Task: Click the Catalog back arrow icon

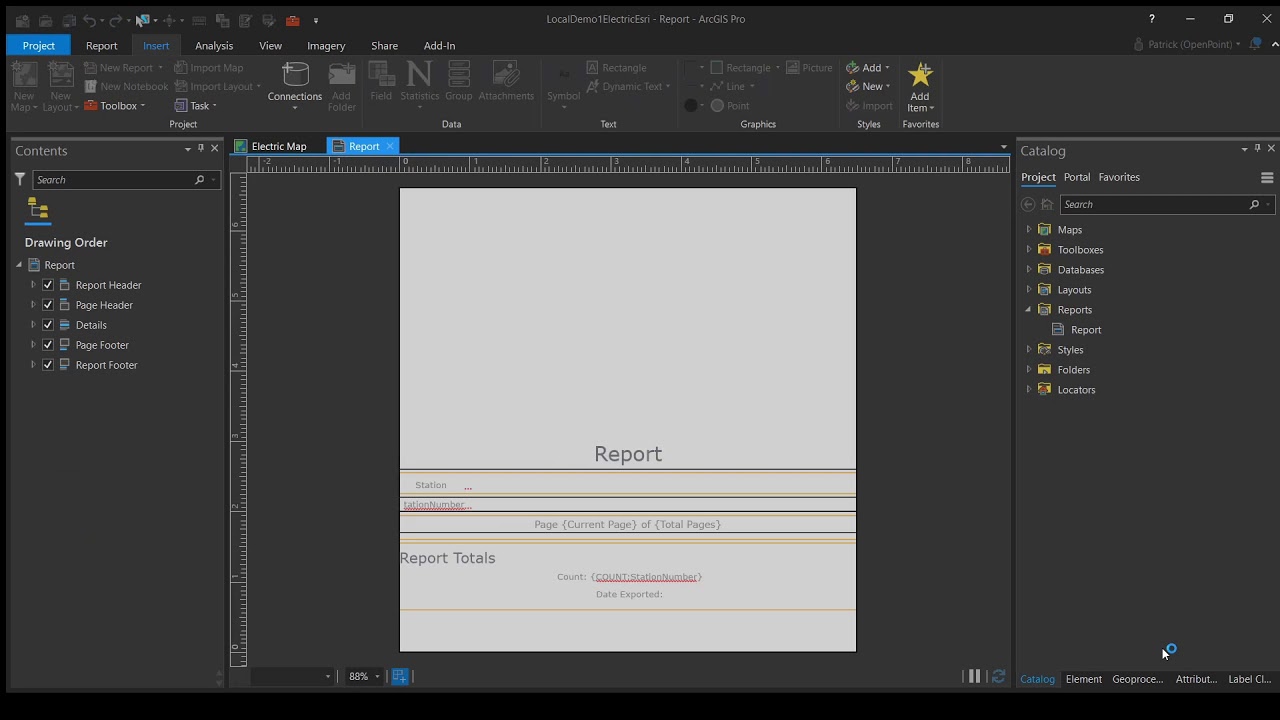Action: pyautogui.click(x=1028, y=204)
